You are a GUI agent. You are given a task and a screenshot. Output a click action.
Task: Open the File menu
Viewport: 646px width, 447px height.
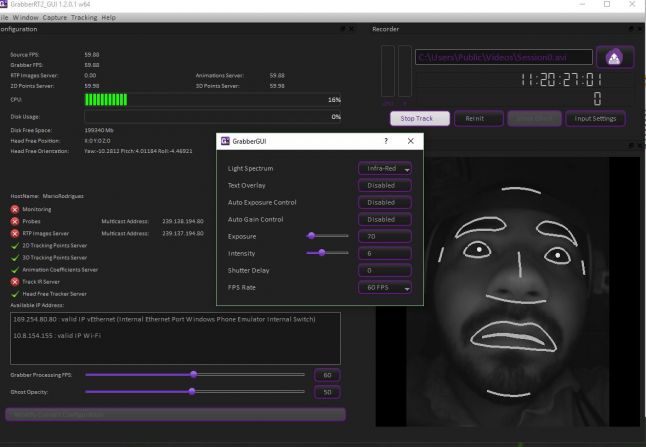coord(4,17)
